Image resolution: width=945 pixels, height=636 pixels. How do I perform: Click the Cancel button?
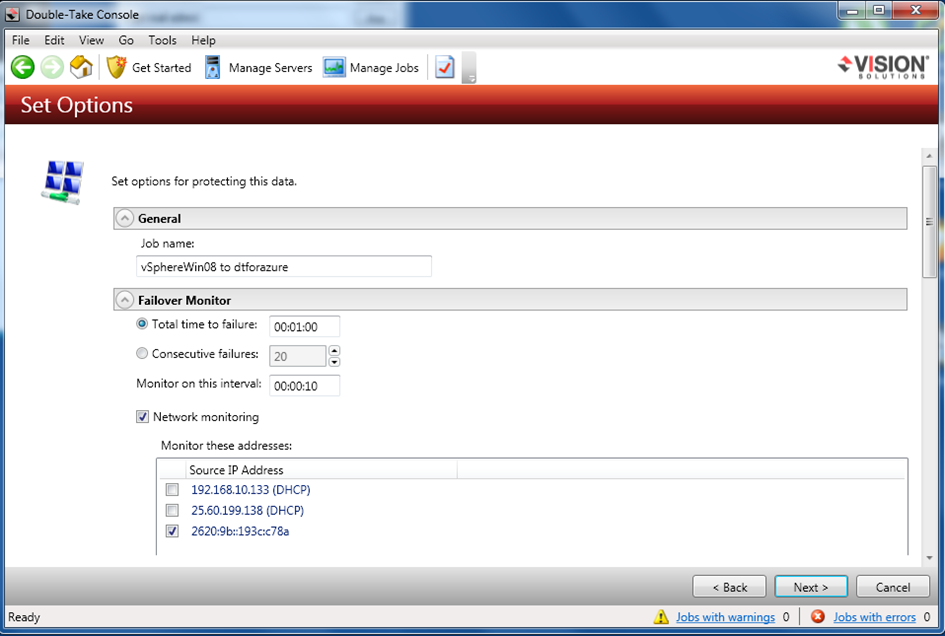coord(893,587)
